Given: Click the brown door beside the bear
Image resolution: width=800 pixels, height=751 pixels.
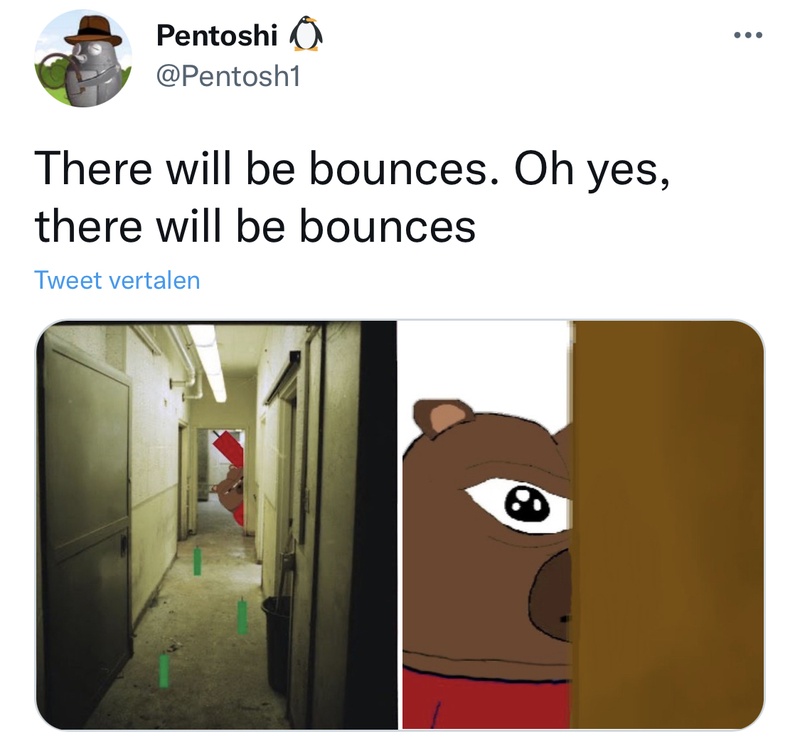Looking at the screenshot, I should 667,525.
